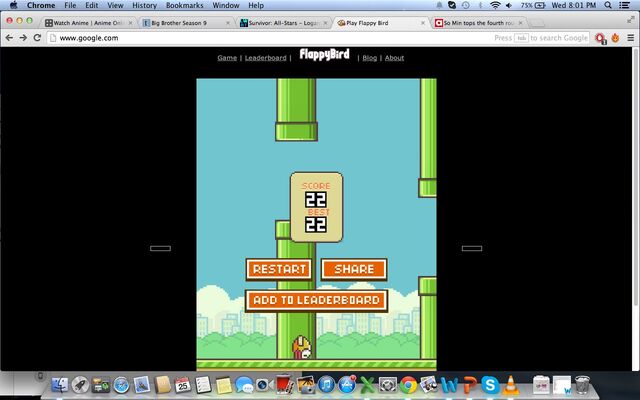Click the RESTART button in the game
The height and width of the screenshot is (400, 640).
click(x=279, y=269)
